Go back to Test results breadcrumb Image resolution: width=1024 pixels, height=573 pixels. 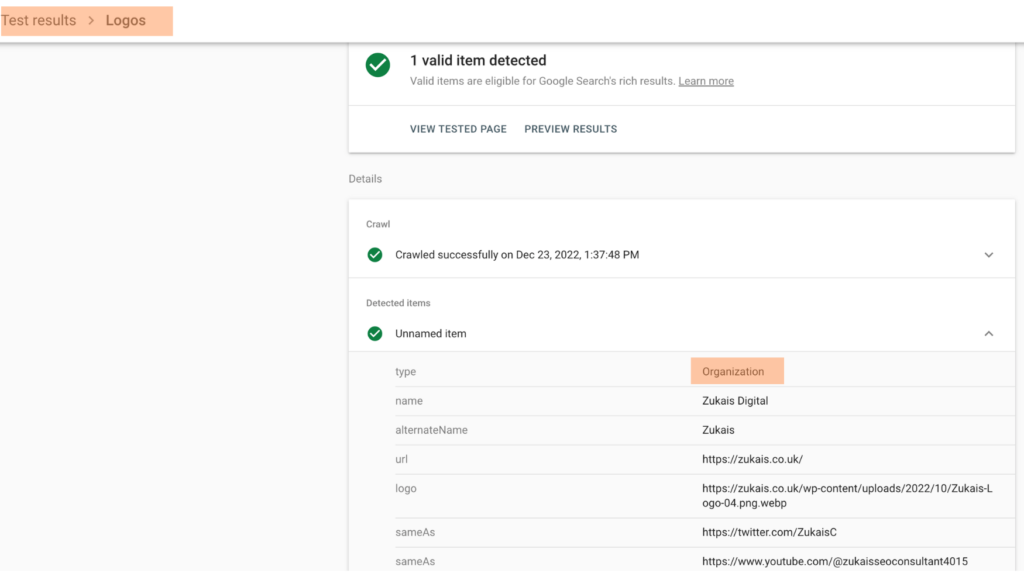(x=39, y=21)
